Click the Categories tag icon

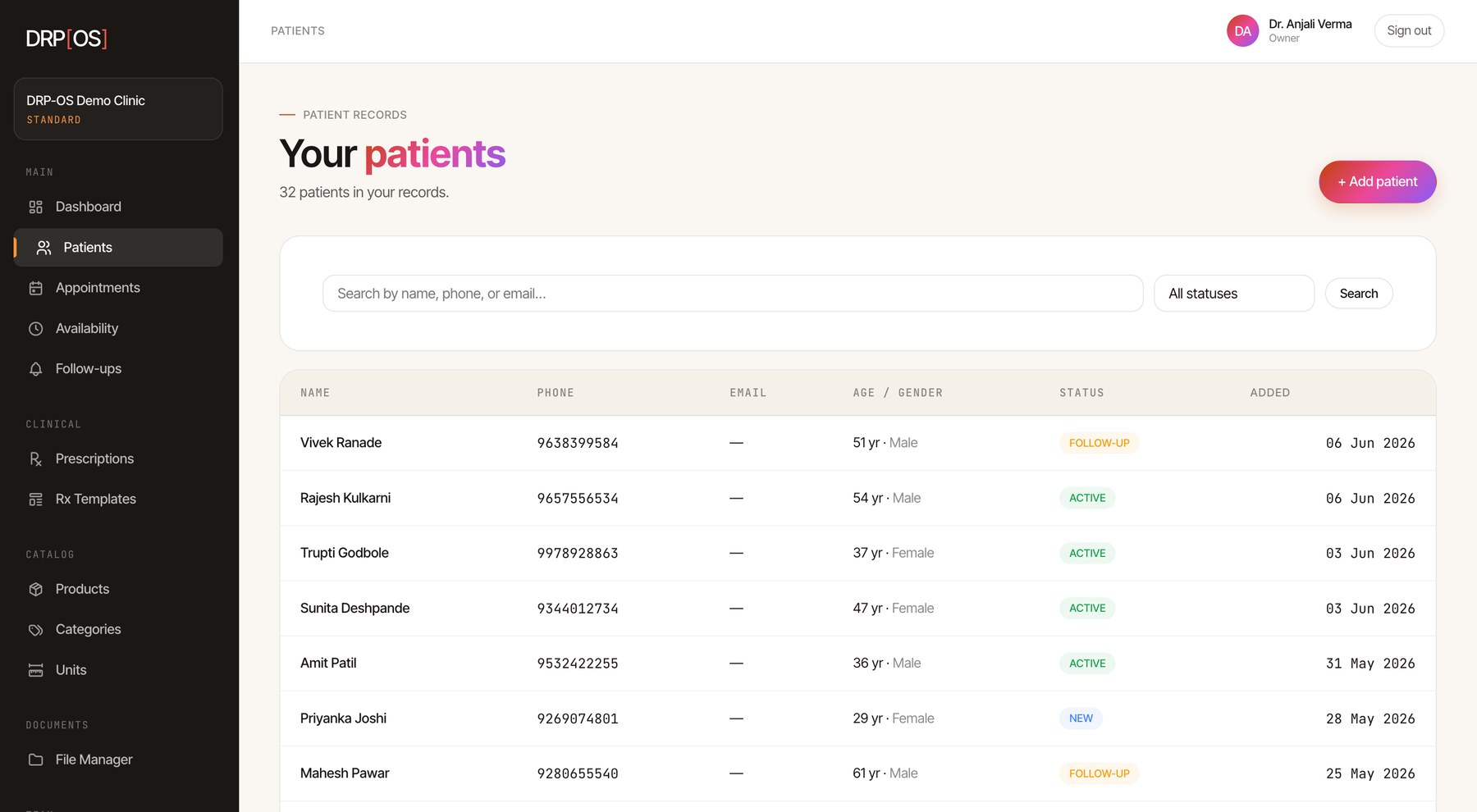(x=35, y=630)
